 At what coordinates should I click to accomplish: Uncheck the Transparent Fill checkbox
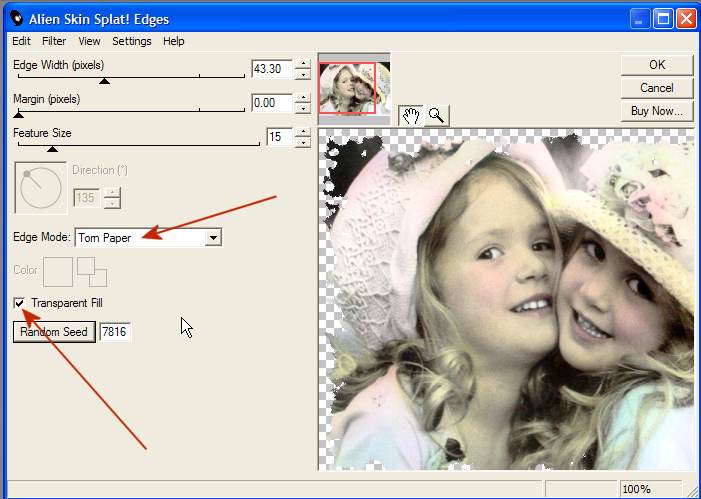(x=19, y=303)
